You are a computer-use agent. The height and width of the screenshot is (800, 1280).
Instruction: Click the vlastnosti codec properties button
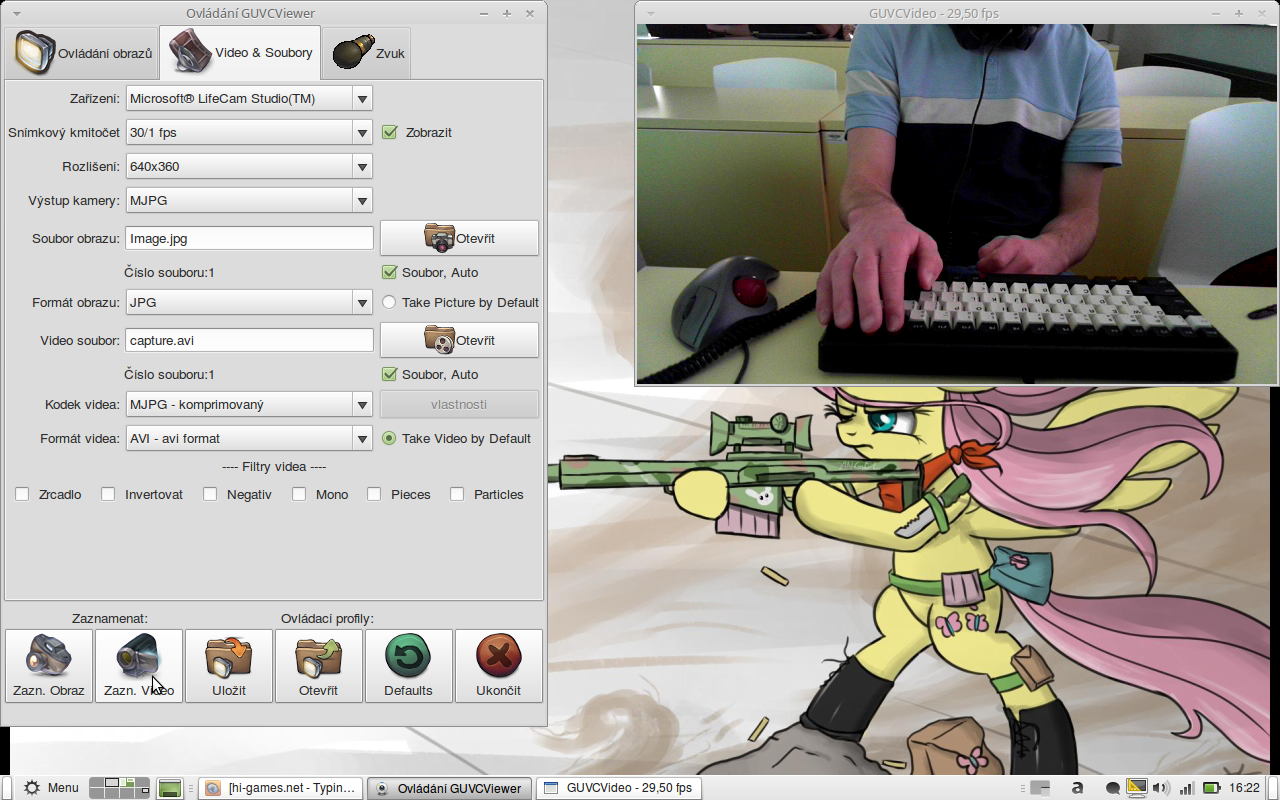coord(459,404)
